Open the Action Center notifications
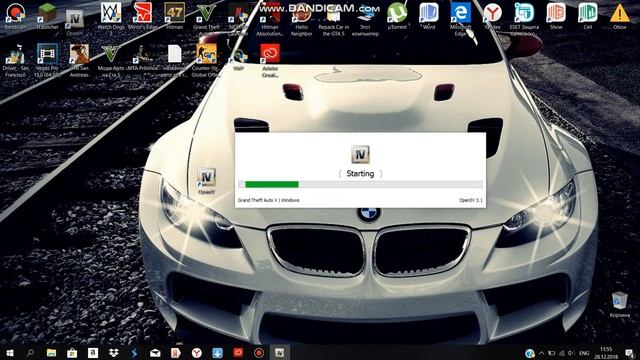The width and height of the screenshot is (640, 360). pyautogui.click(x=630, y=353)
